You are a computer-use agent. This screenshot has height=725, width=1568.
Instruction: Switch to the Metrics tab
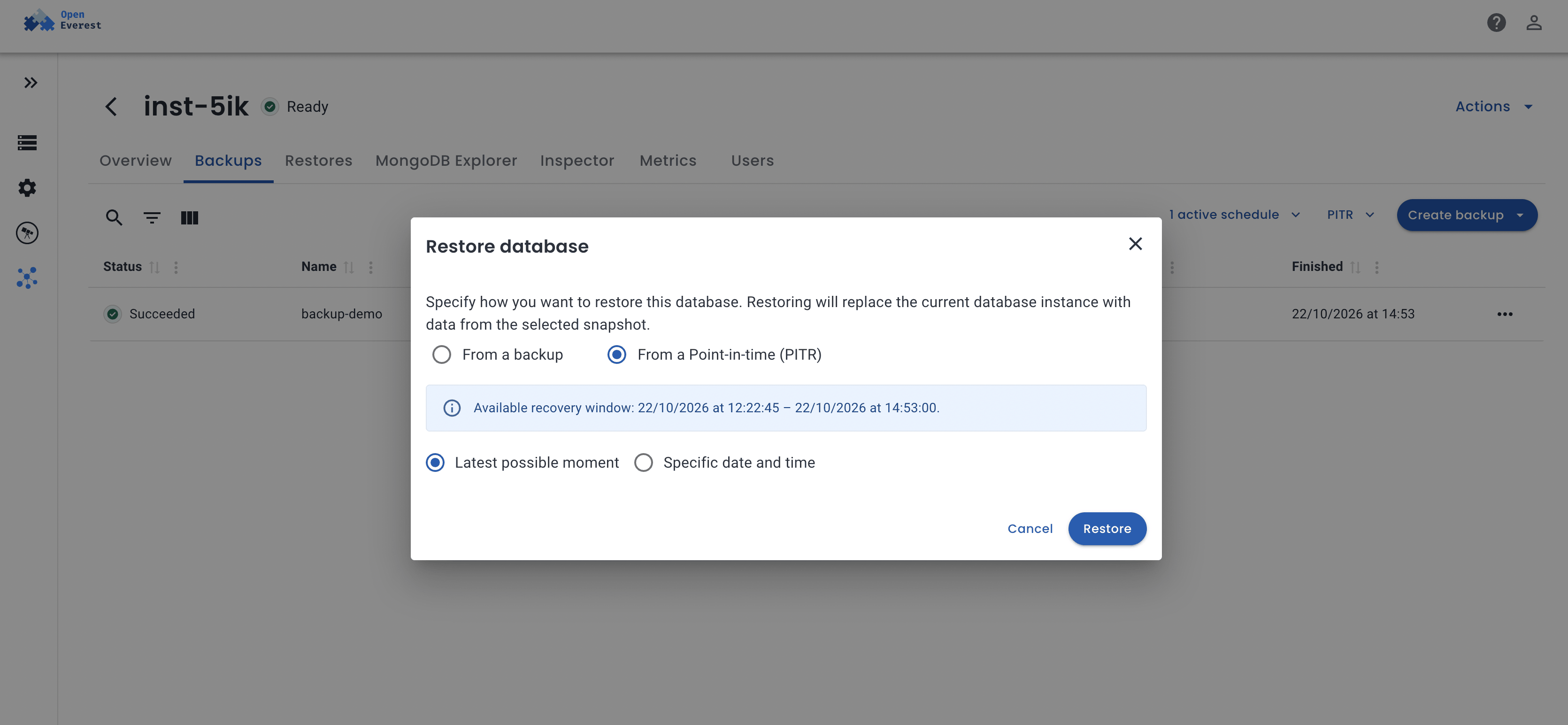tap(668, 161)
